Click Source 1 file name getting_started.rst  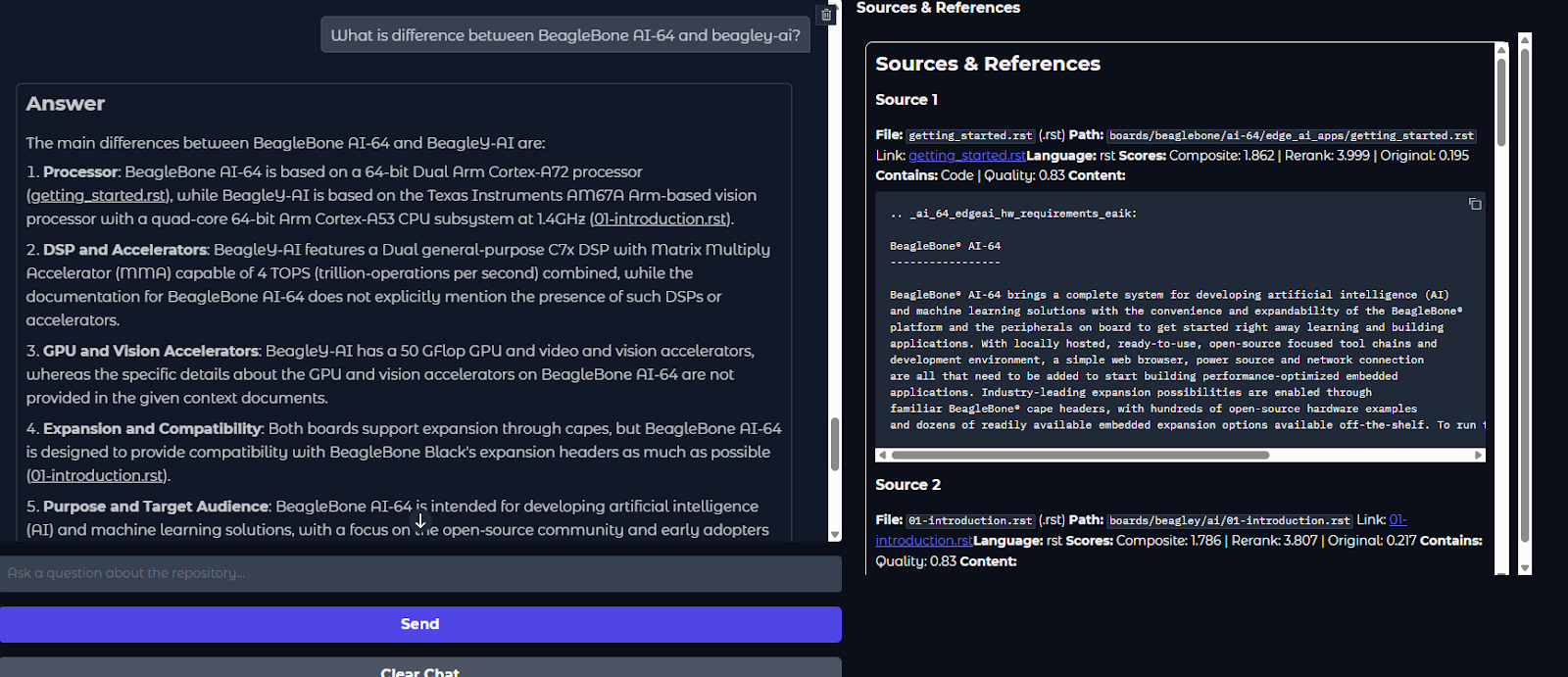(x=970, y=135)
